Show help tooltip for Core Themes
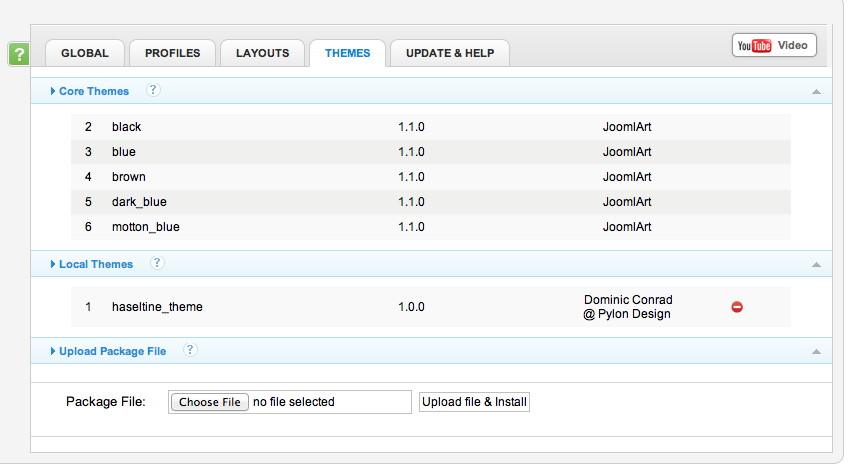Screen dimensions: 849x472 click(153, 90)
